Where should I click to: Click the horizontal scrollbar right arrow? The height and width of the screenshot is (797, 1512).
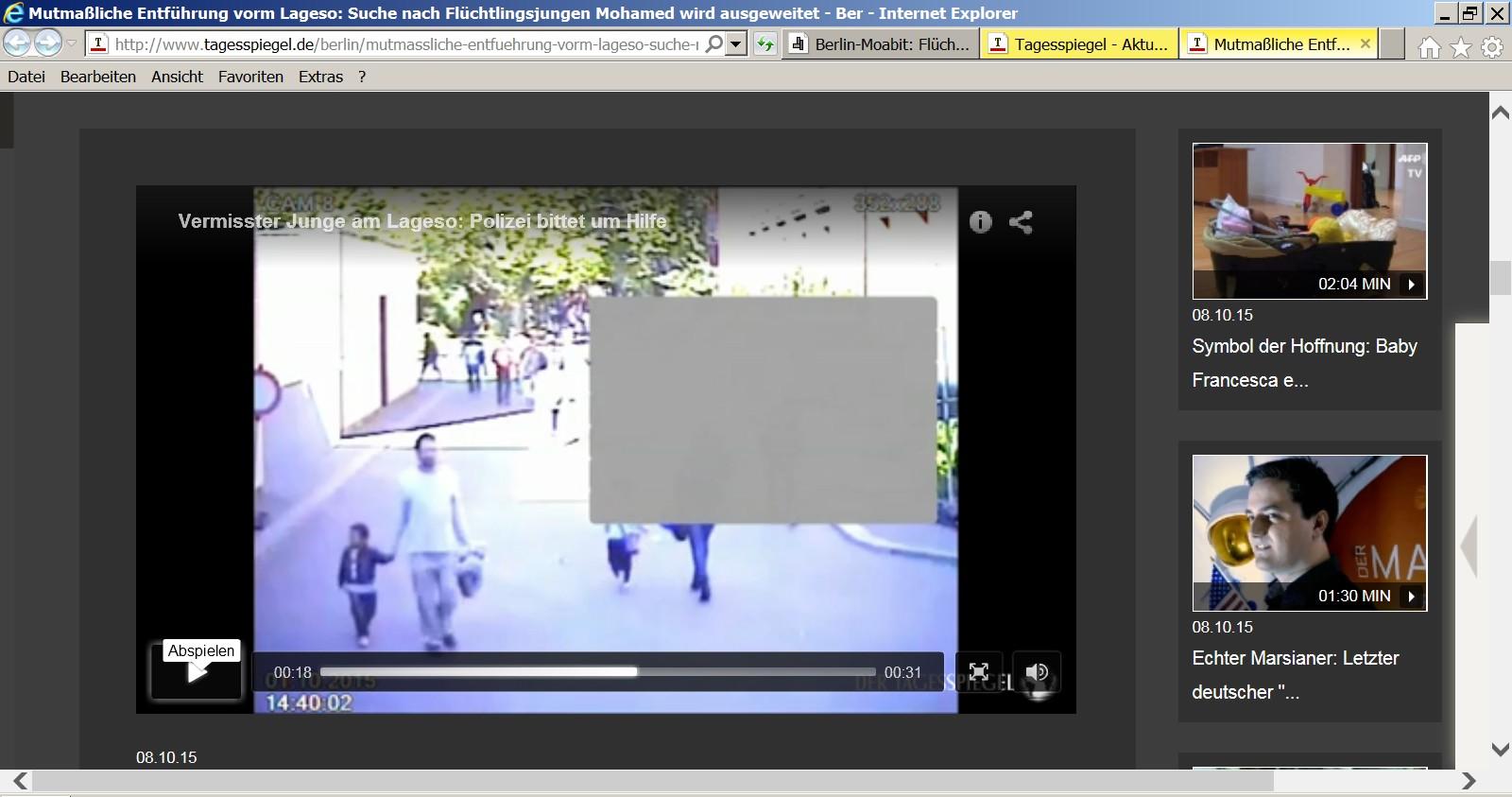click(x=1469, y=781)
